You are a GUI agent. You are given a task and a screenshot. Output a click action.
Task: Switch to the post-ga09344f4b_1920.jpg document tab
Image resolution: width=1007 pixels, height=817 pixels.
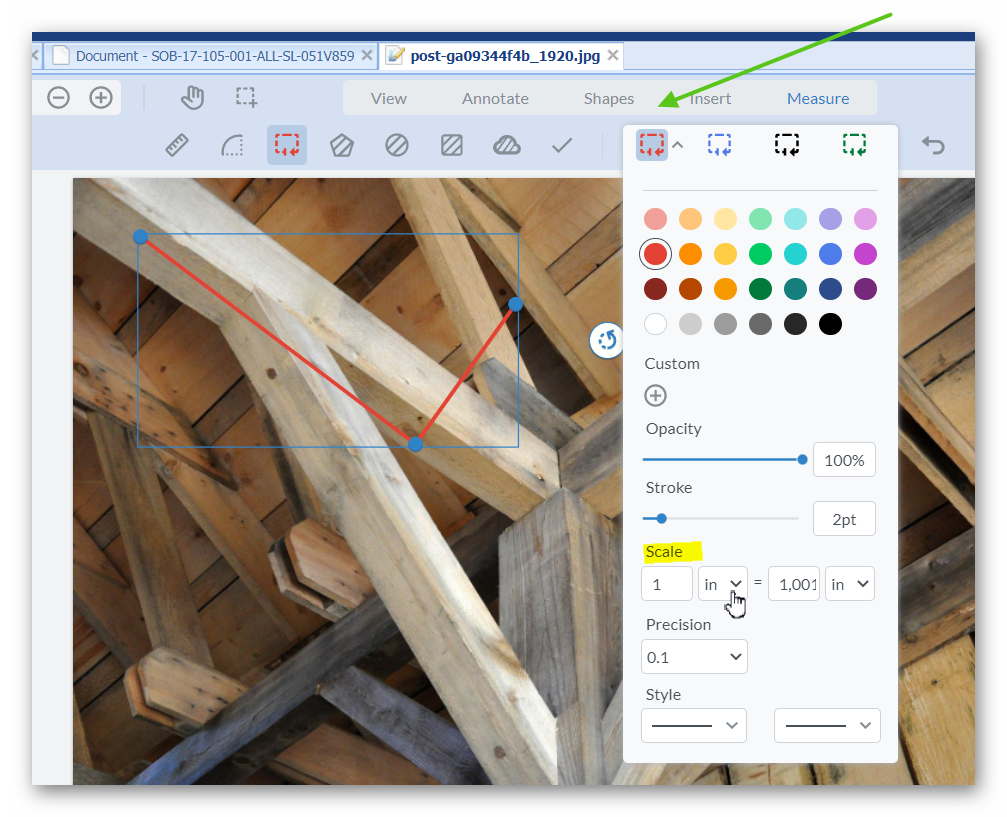[x=504, y=56]
